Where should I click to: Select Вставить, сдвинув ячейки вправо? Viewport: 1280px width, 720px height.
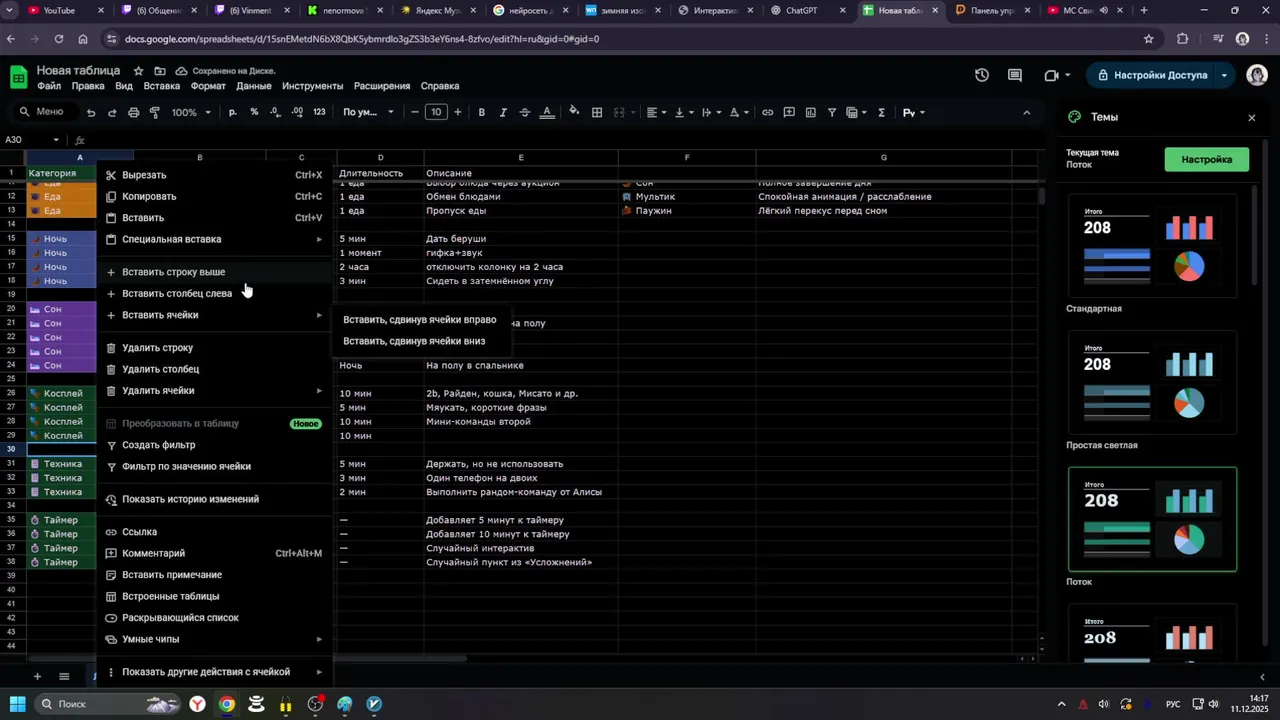pos(420,320)
